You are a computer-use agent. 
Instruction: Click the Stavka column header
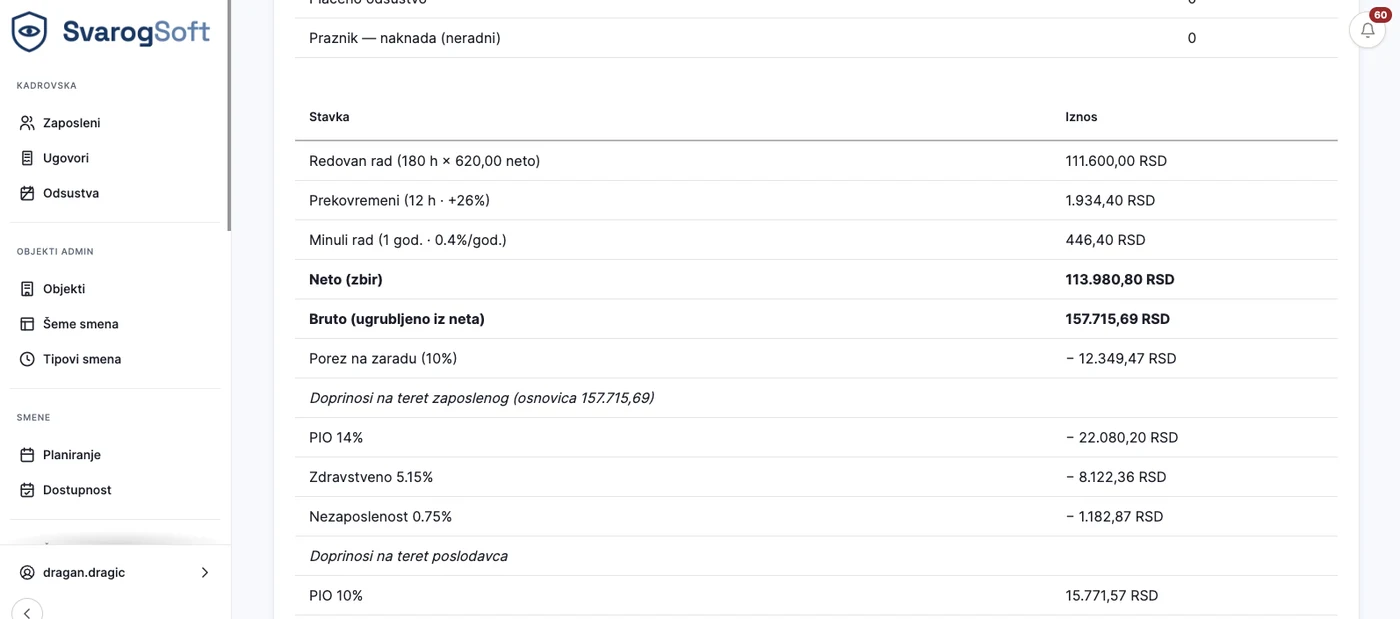[329, 117]
